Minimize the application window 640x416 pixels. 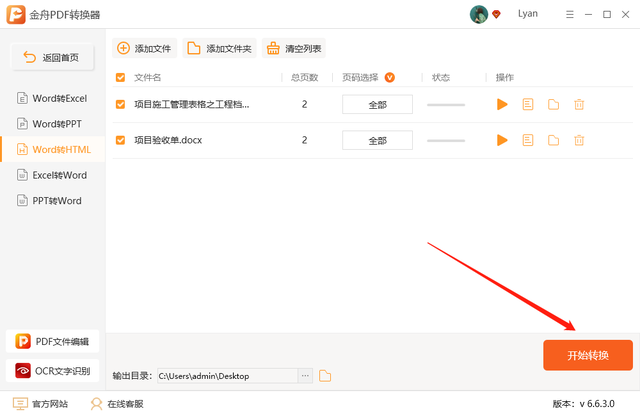click(588, 15)
